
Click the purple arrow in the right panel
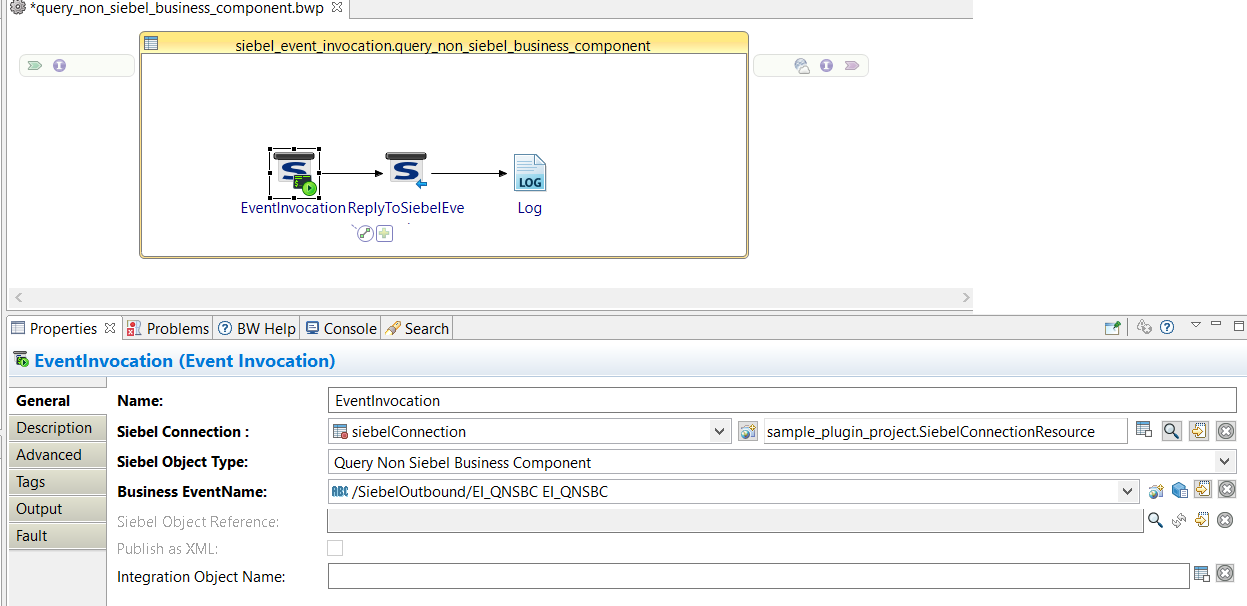pyautogui.click(x=851, y=66)
